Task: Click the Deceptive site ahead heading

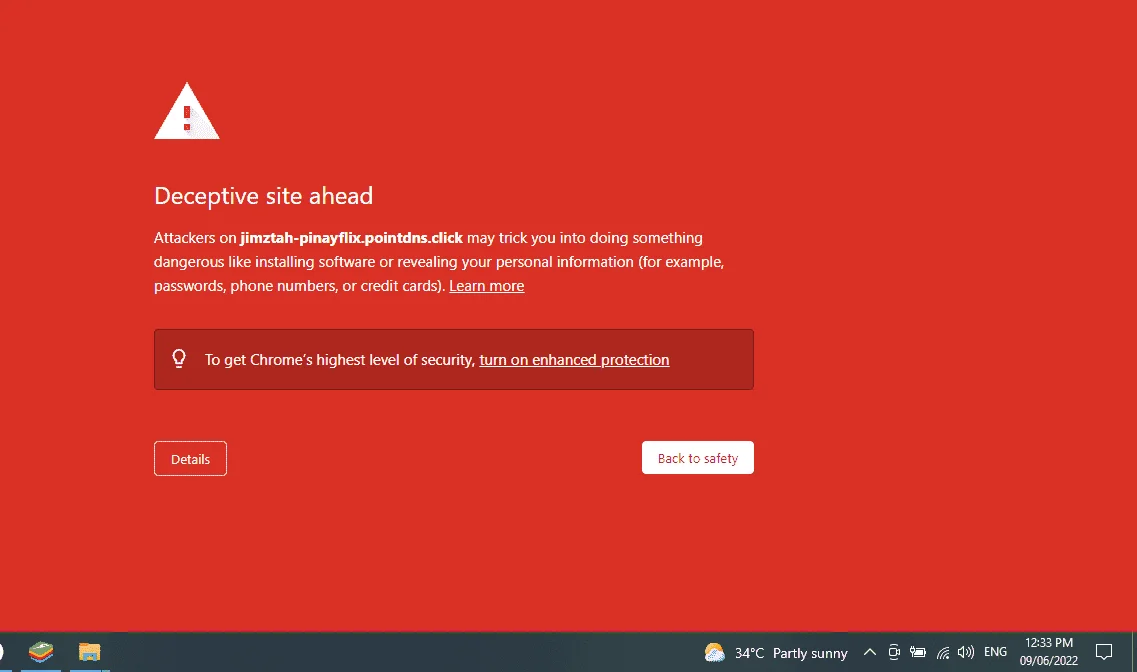Action: tap(263, 196)
